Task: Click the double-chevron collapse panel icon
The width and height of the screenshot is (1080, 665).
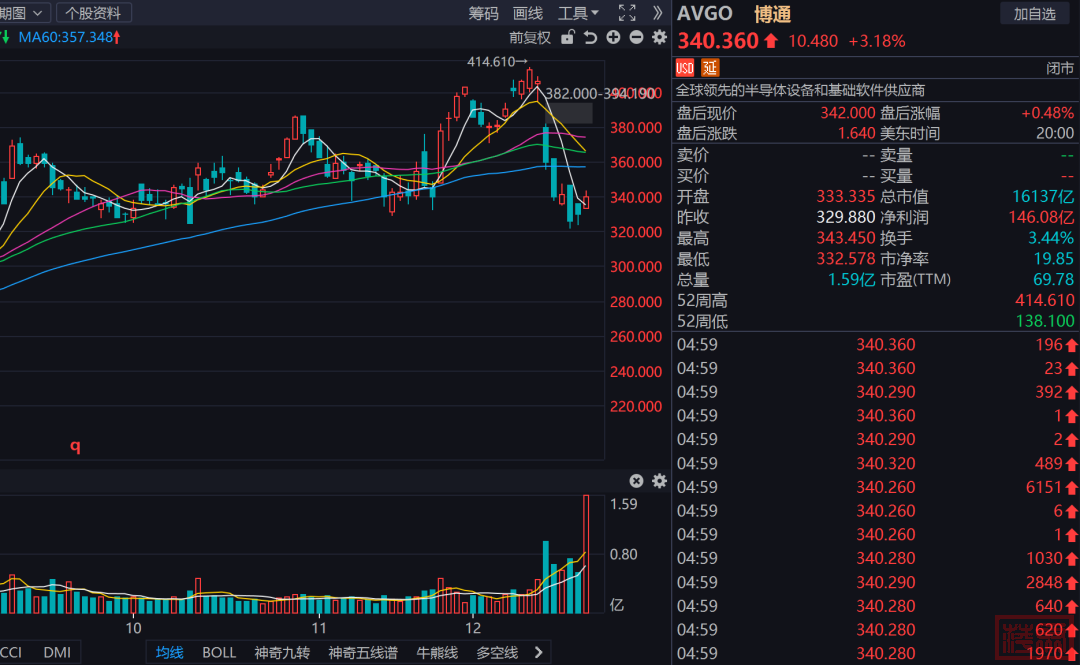Action: coord(657,13)
